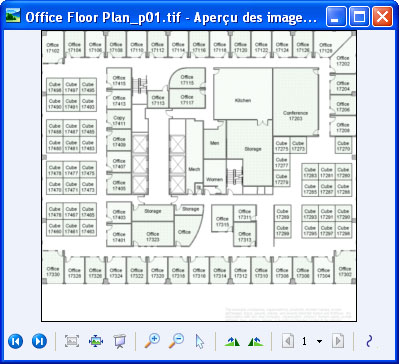Show image at actual size

click(x=96, y=341)
